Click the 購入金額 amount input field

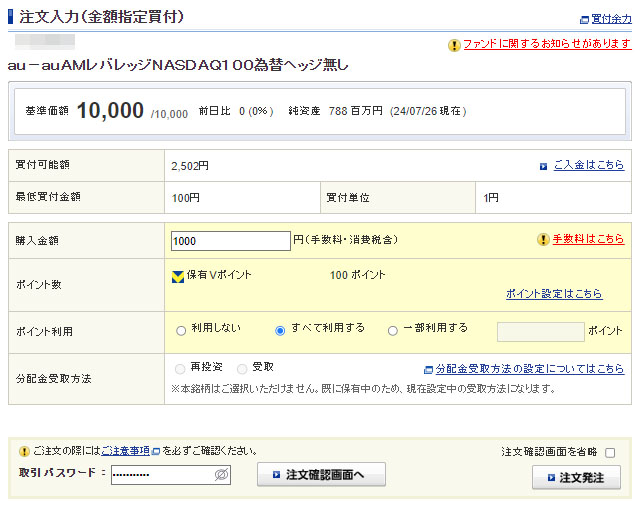[230, 241]
